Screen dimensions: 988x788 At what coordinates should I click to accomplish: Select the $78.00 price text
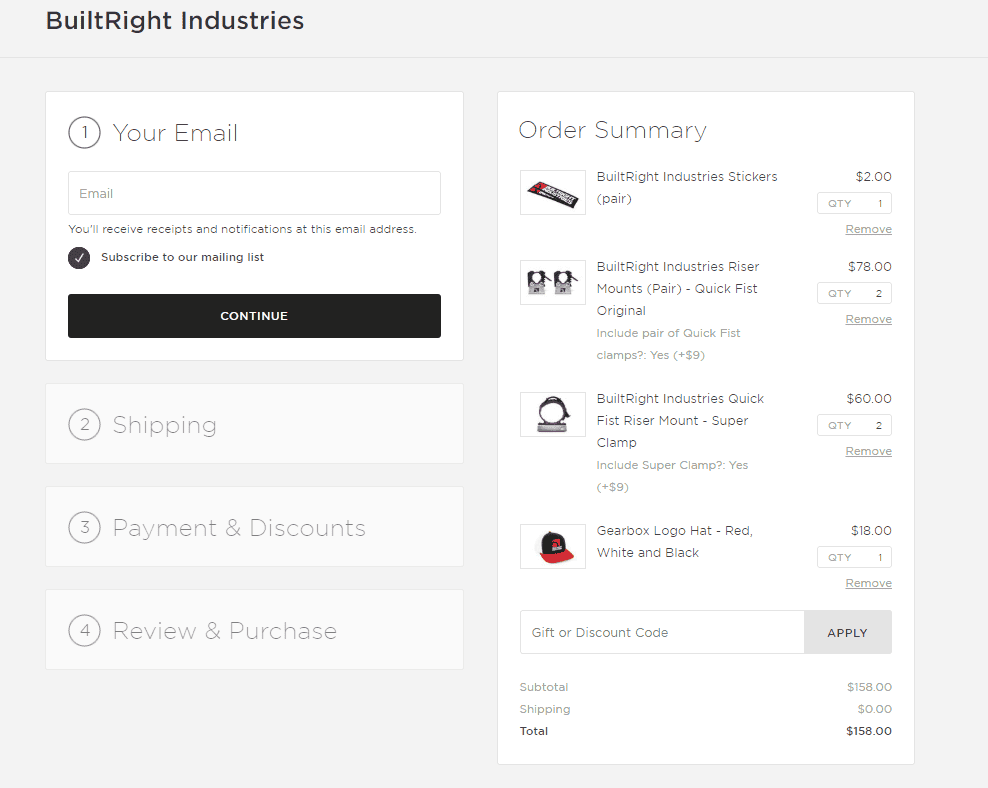pos(870,266)
